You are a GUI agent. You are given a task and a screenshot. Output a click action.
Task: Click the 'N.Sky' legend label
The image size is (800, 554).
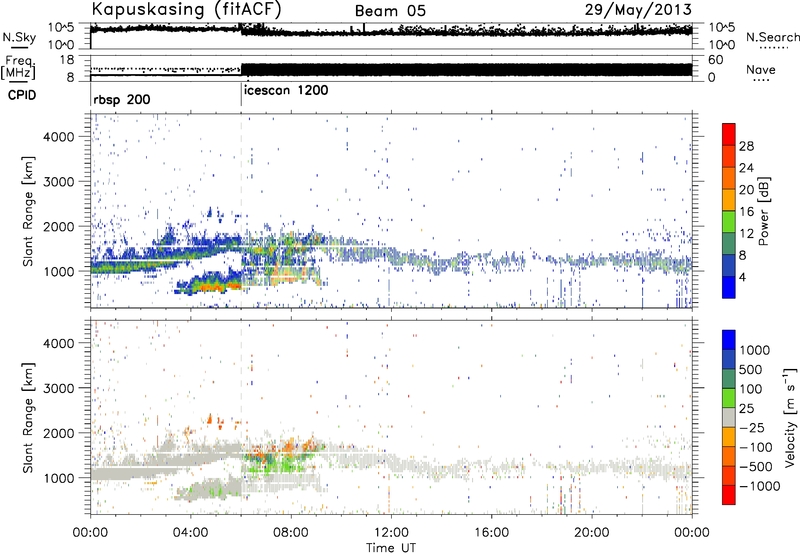coord(19,38)
